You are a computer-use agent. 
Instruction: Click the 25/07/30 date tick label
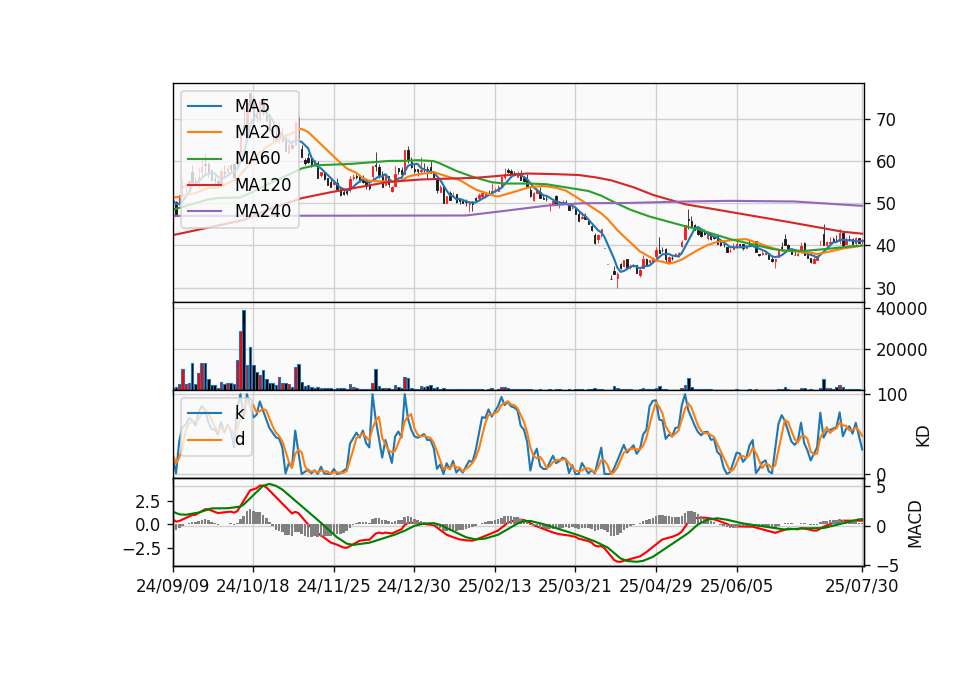pyautogui.click(x=862, y=586)
